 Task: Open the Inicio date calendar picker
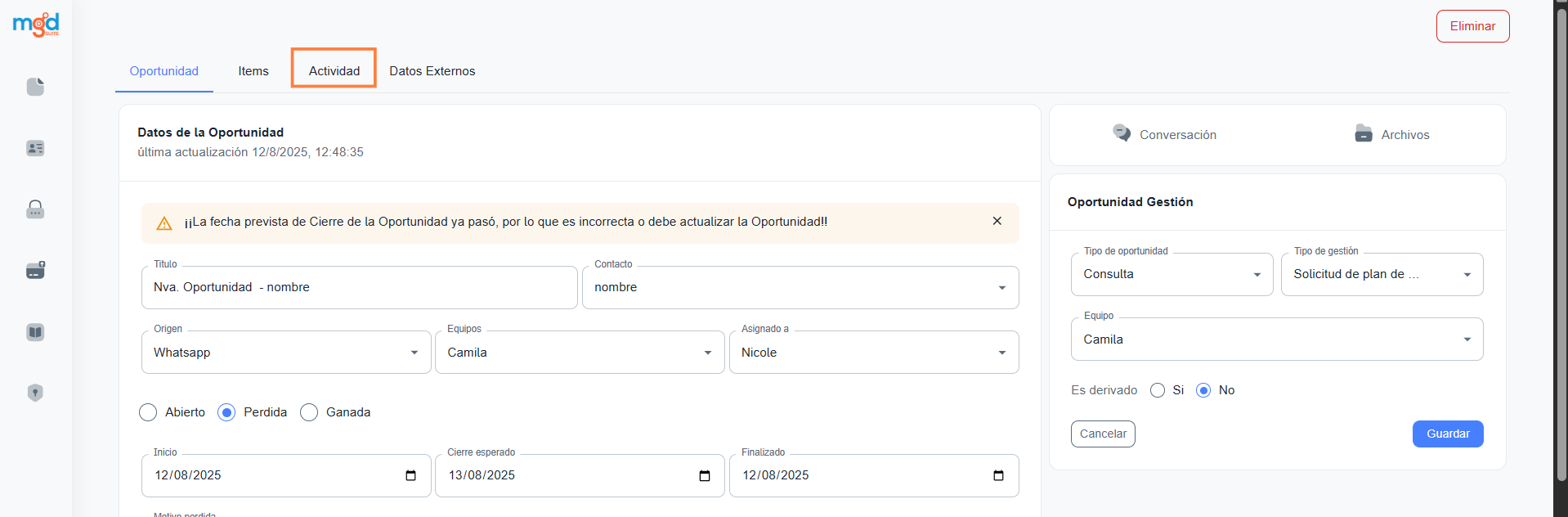[410, 476]
